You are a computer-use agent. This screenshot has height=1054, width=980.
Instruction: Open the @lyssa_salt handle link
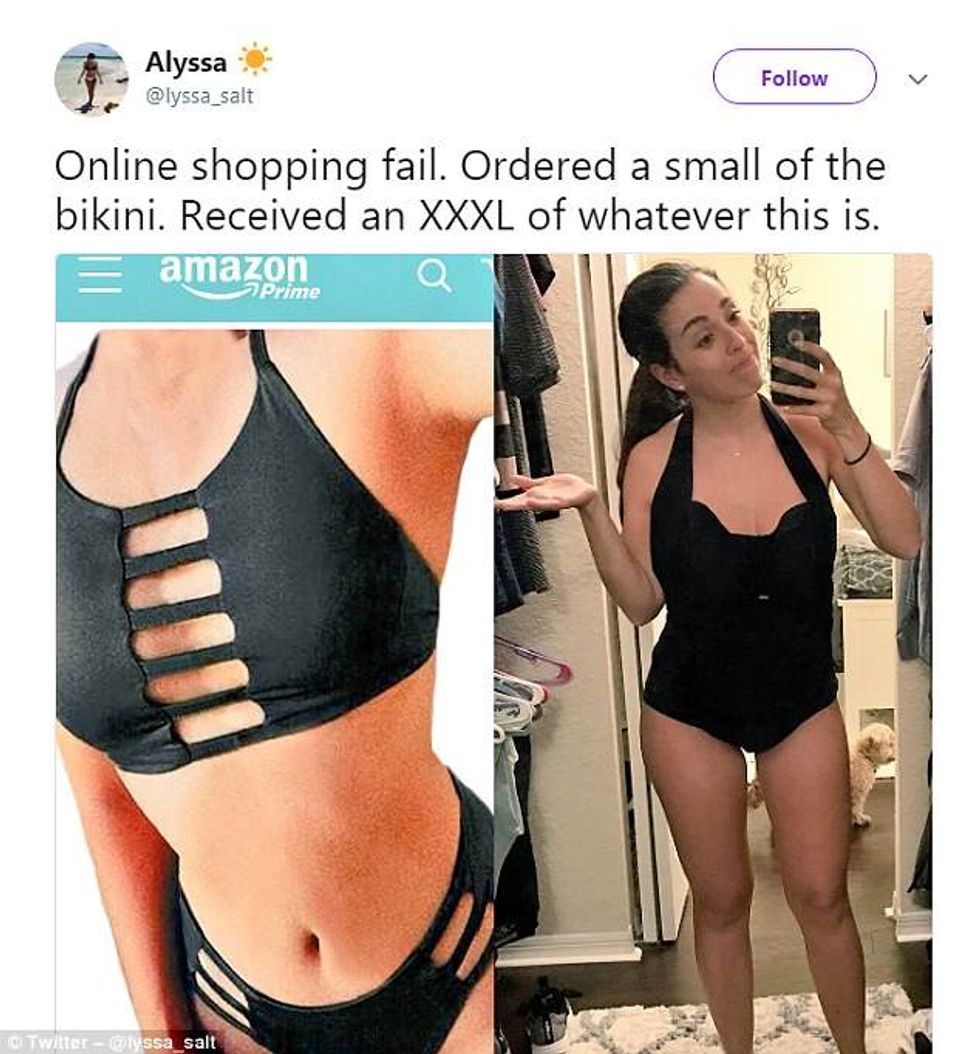click(200, 96)
